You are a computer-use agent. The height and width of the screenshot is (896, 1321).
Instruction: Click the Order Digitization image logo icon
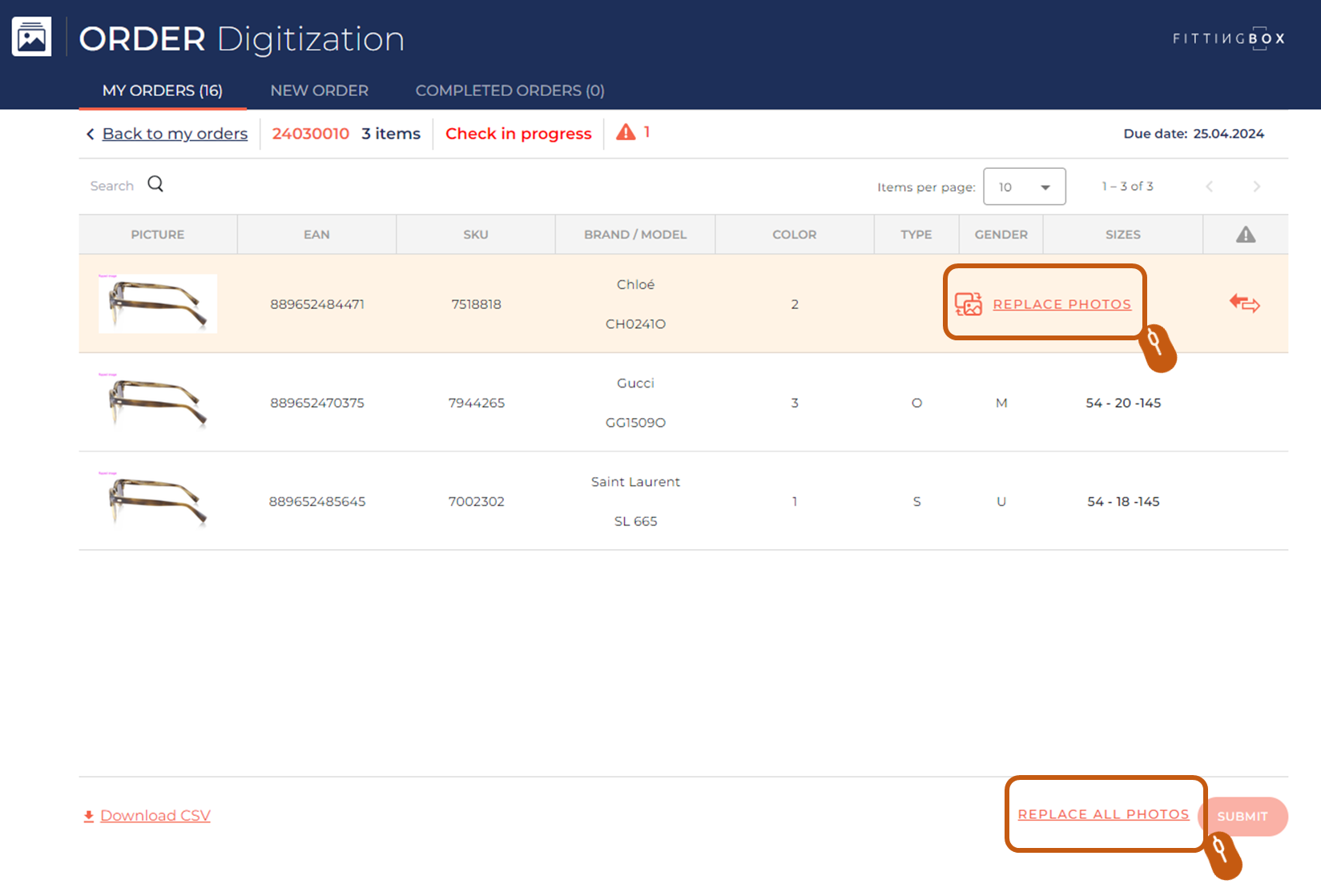click(x=32, y=37)
